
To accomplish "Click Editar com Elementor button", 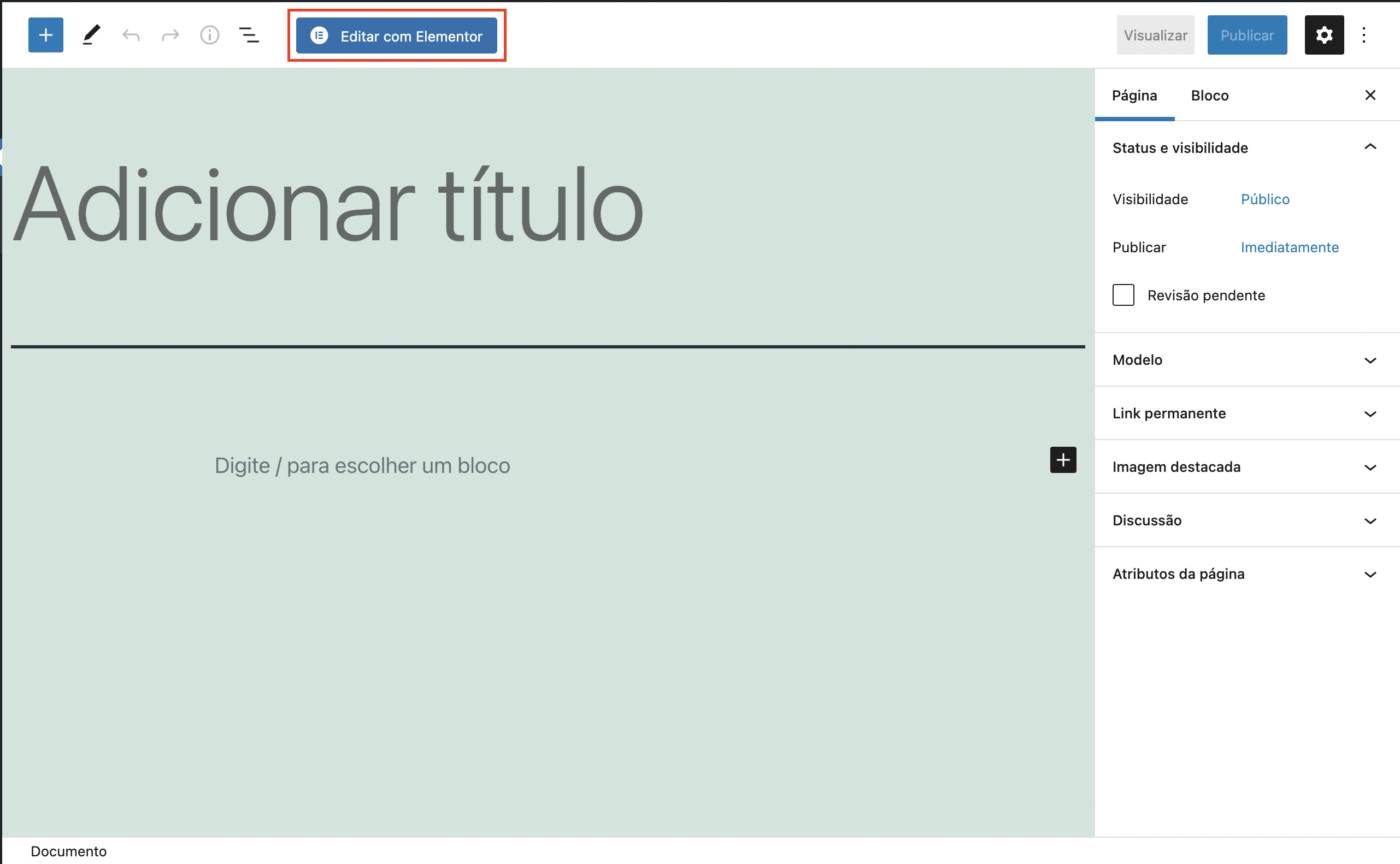I will click(396, 35).
